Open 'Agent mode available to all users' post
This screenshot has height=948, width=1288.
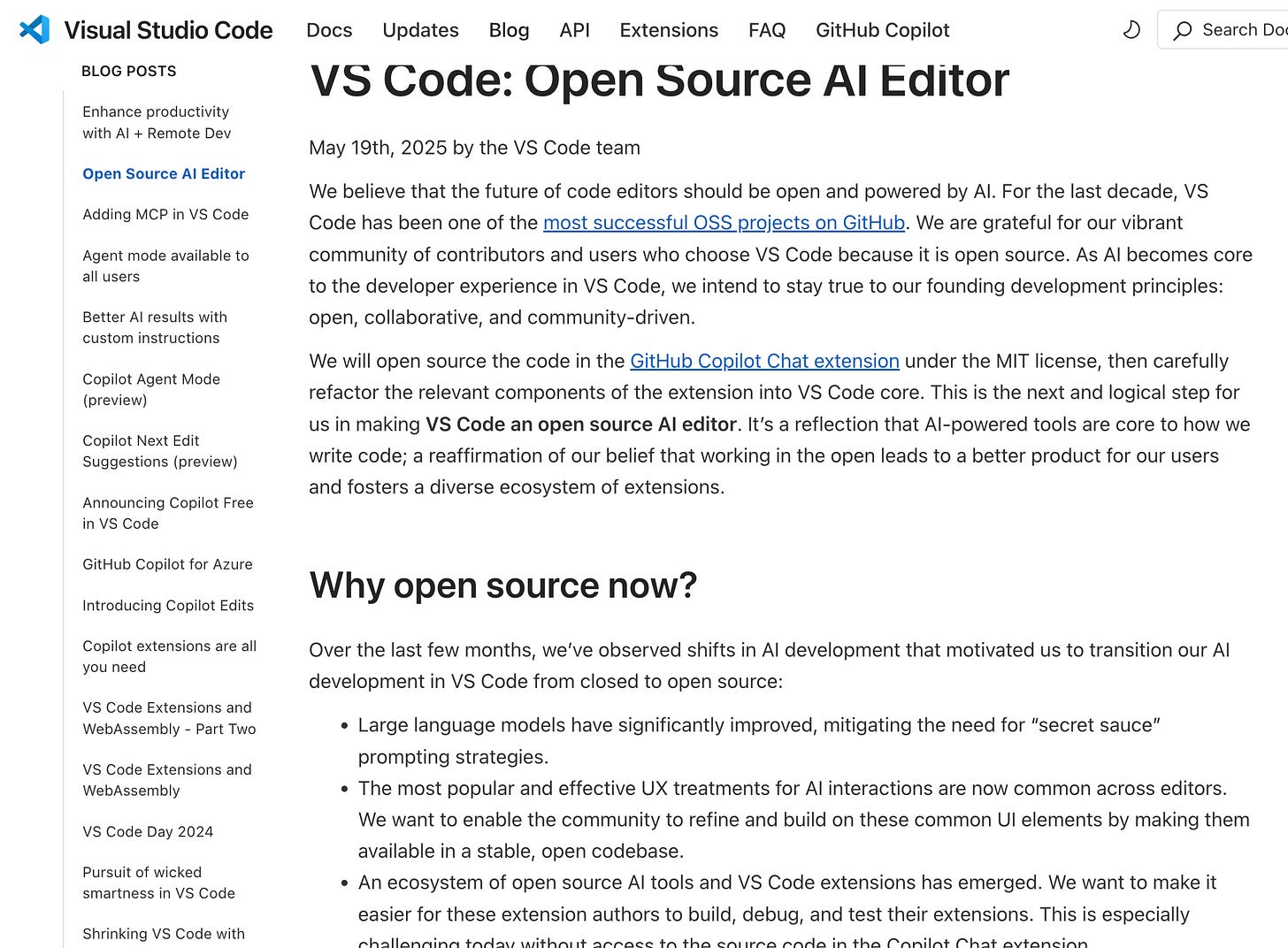tap(165, 265)
